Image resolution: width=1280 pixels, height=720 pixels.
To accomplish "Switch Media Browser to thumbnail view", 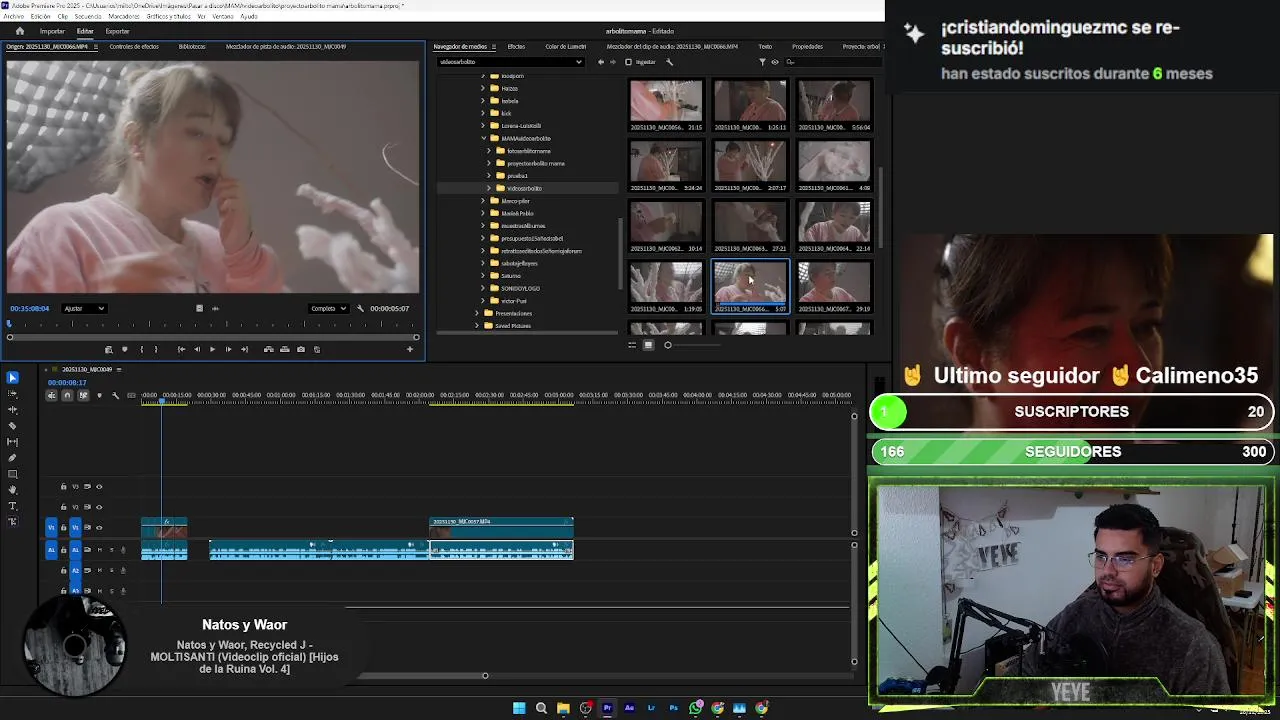I will coord(648,345).
